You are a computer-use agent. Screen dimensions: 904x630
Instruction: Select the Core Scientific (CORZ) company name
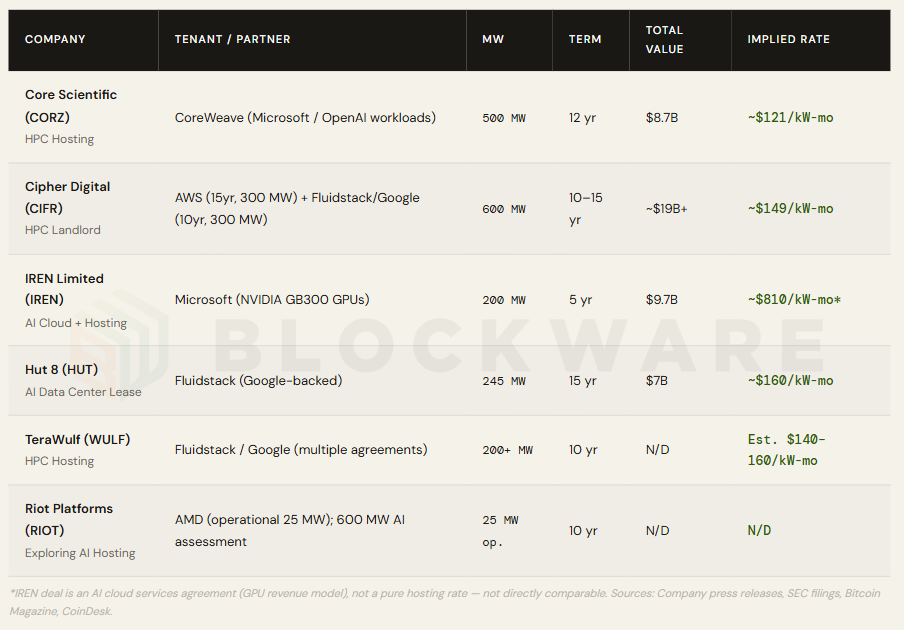[x=71, y=106]
